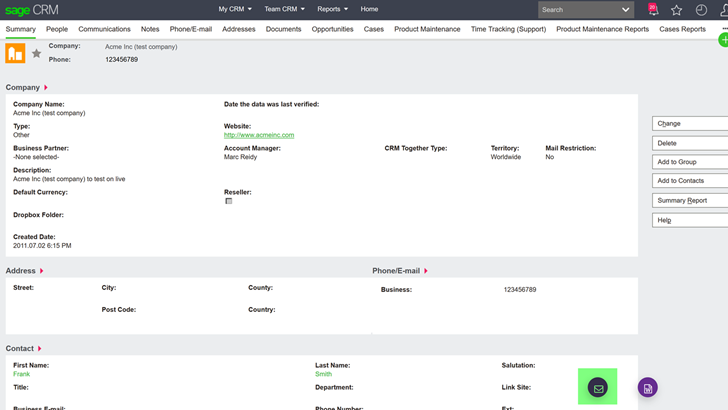Go to Home in top menu
This screenshot has width=728, height=410.
pos(369,9)
